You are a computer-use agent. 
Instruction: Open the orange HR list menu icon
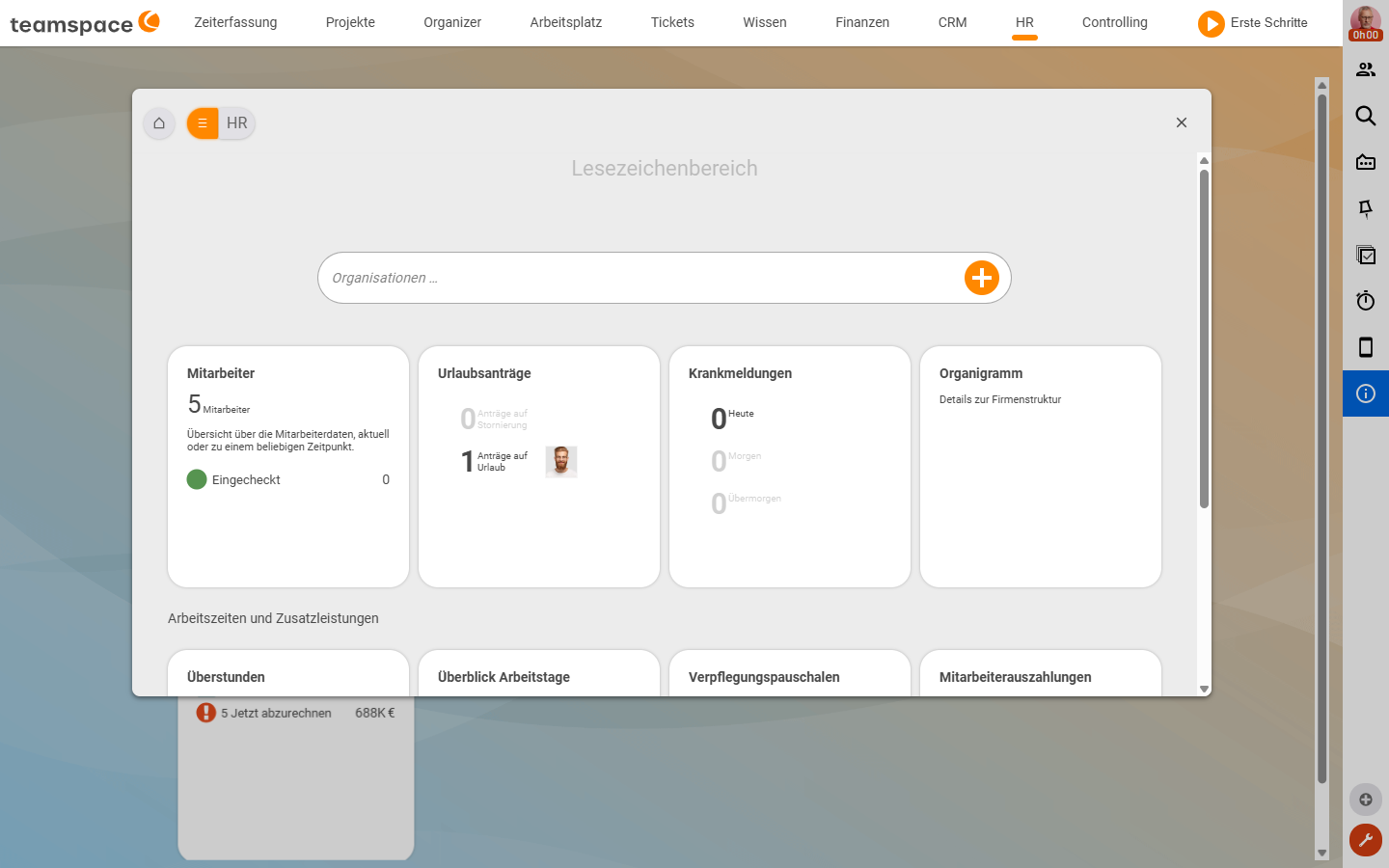[203, 123]
